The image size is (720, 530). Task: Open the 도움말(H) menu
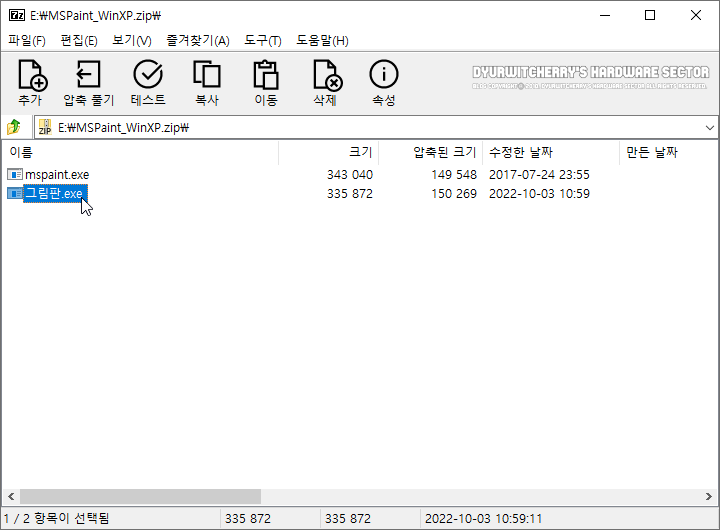tap(322, 41)
